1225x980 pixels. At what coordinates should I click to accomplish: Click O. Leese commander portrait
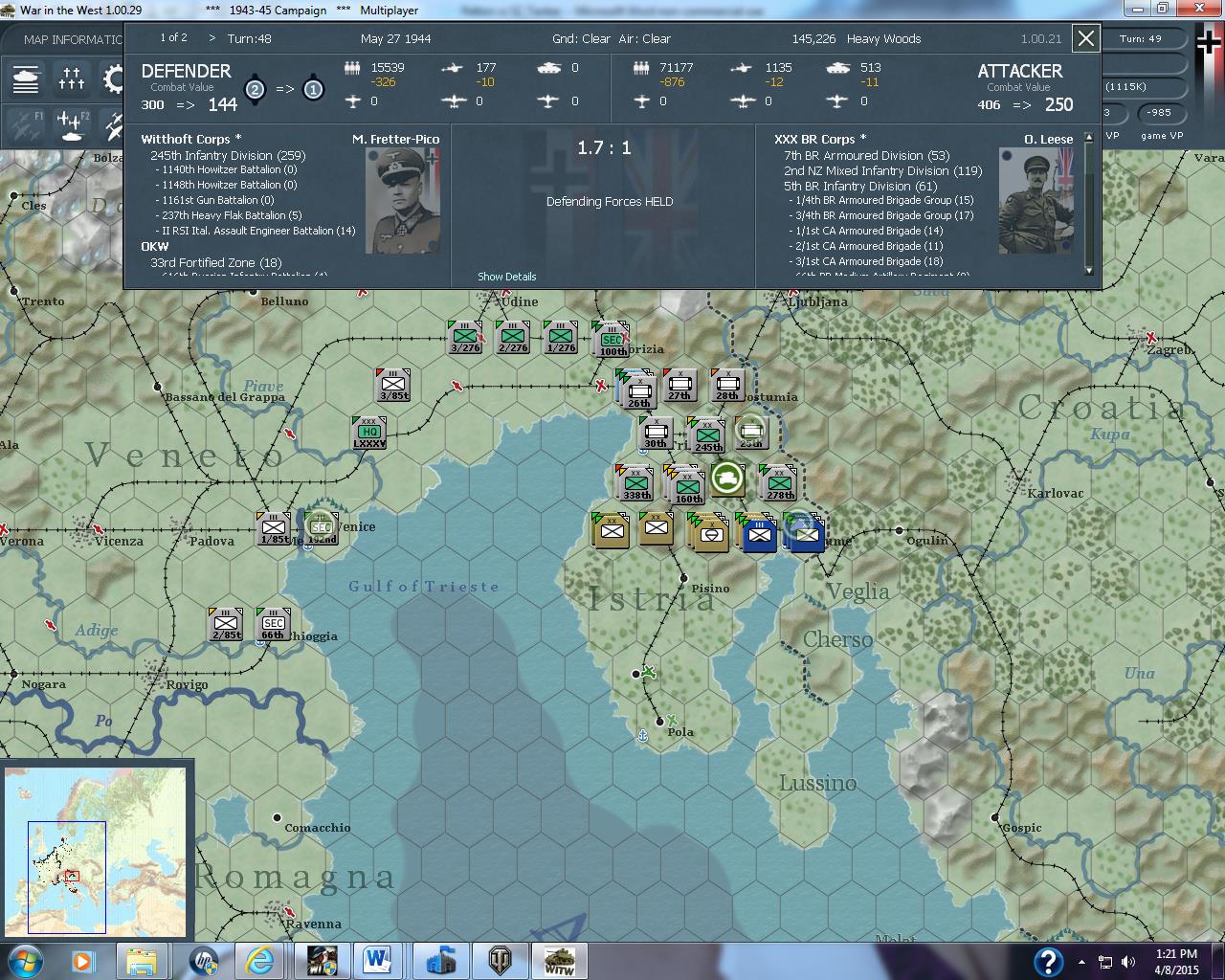tap(1036, 201)
